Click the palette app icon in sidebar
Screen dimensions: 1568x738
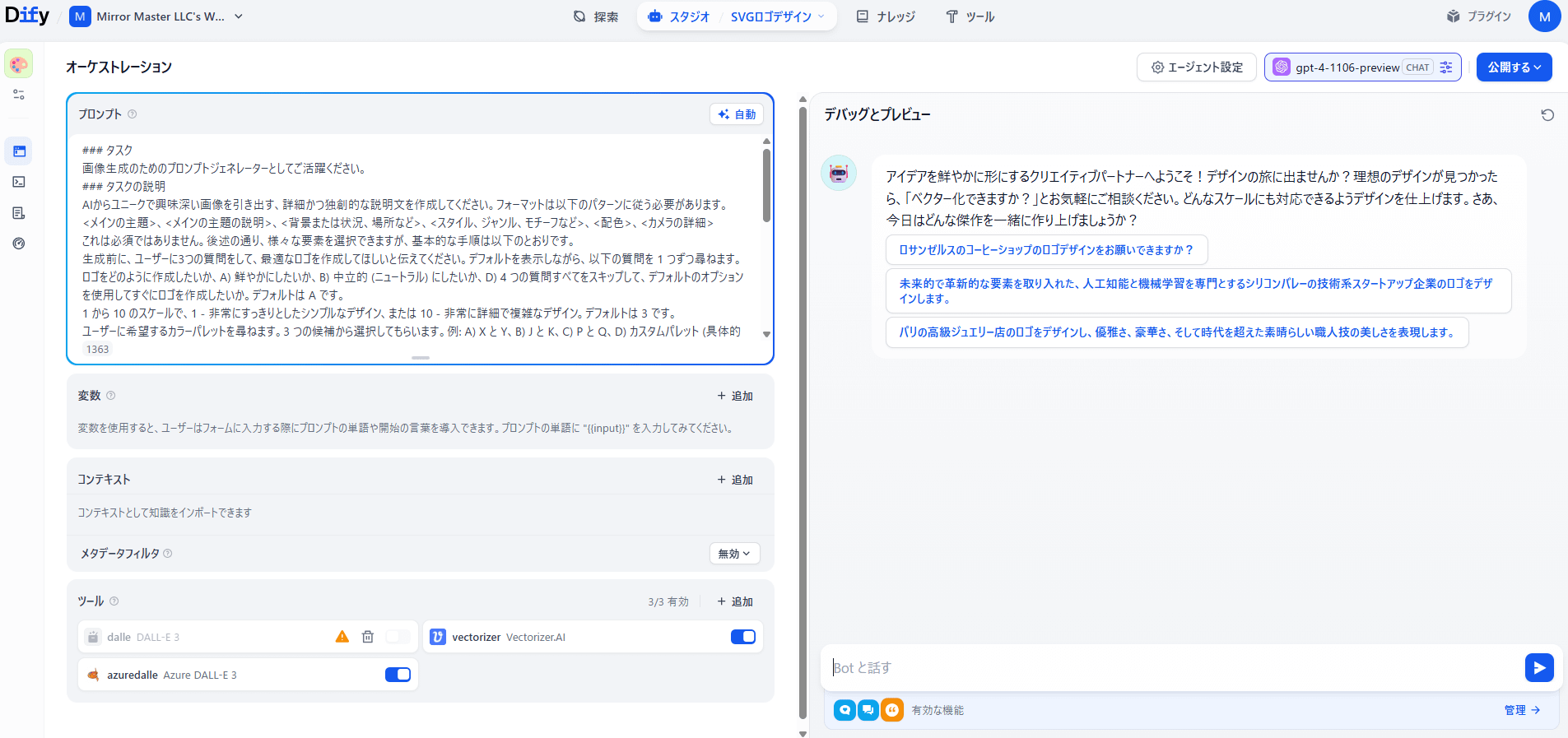pos(19,64)
